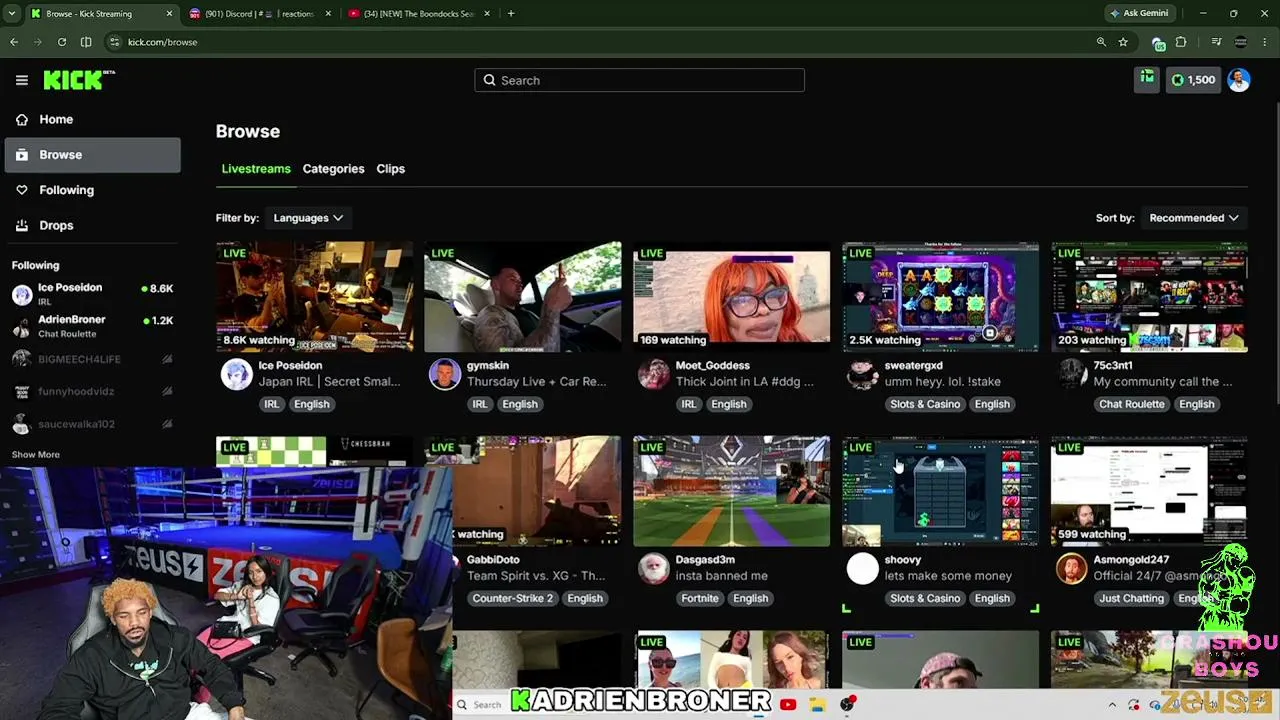Open the Kick hamburger sidebar menu
The height and width of the screenshot is (720, 1280).
point(22,80)
